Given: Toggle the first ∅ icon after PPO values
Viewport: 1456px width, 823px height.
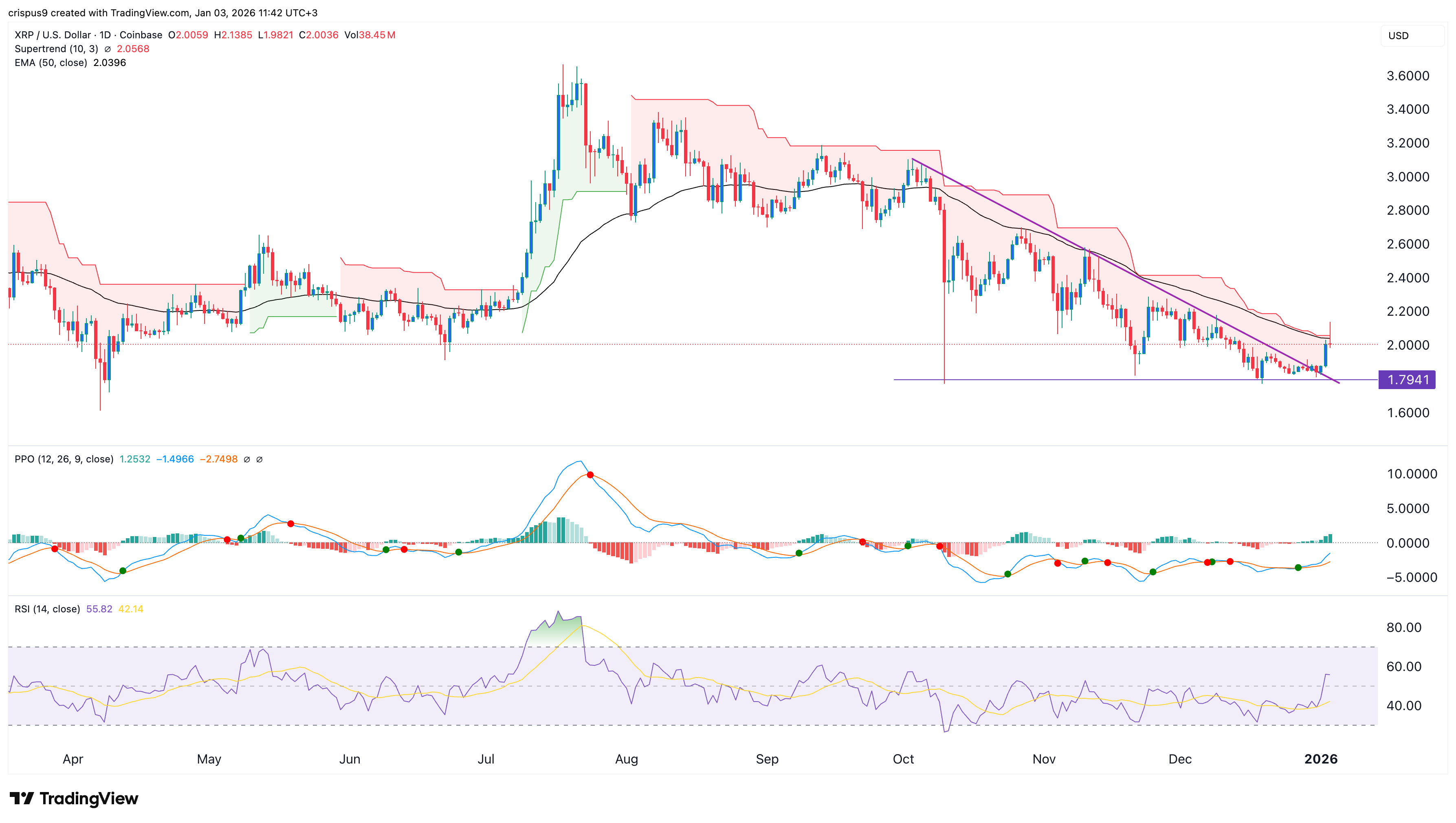Looking at the screenshot, I should click(x=247, y=459).
